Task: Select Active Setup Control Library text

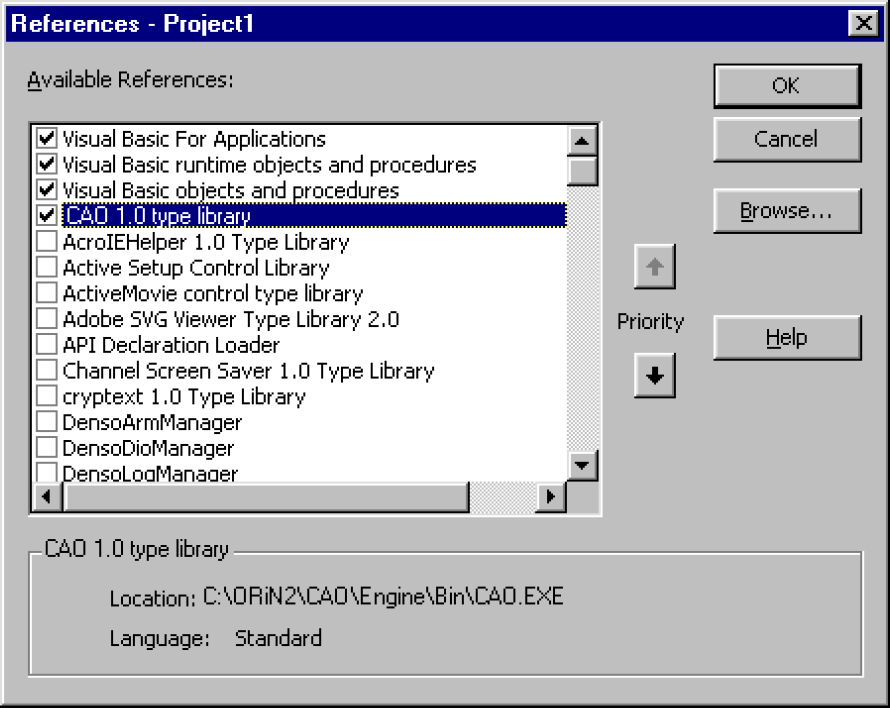Action: pyautogui.click(x=196, y=267)
